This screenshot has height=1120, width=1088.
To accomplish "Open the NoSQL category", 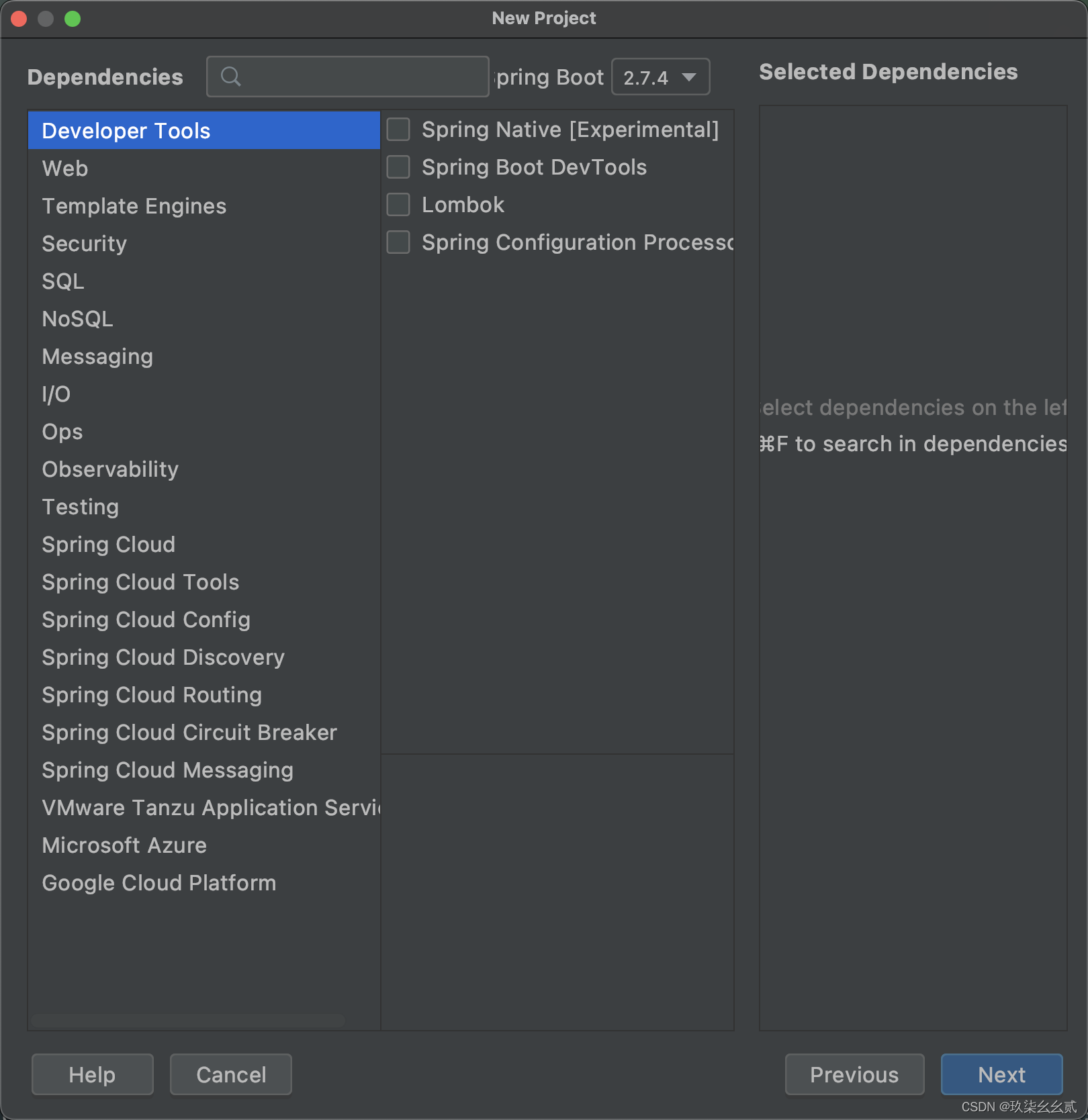I will 77,318.
